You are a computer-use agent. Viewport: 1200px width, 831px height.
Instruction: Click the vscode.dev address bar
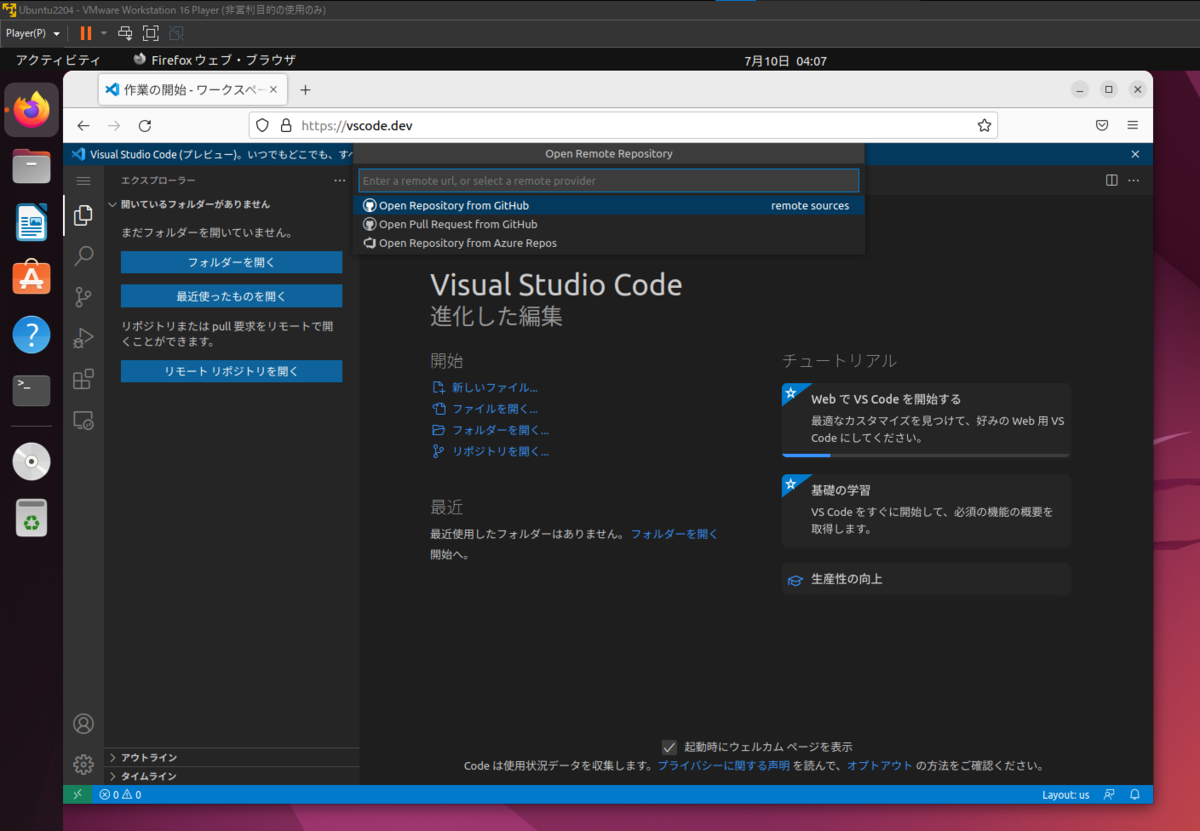coord(623,126)
